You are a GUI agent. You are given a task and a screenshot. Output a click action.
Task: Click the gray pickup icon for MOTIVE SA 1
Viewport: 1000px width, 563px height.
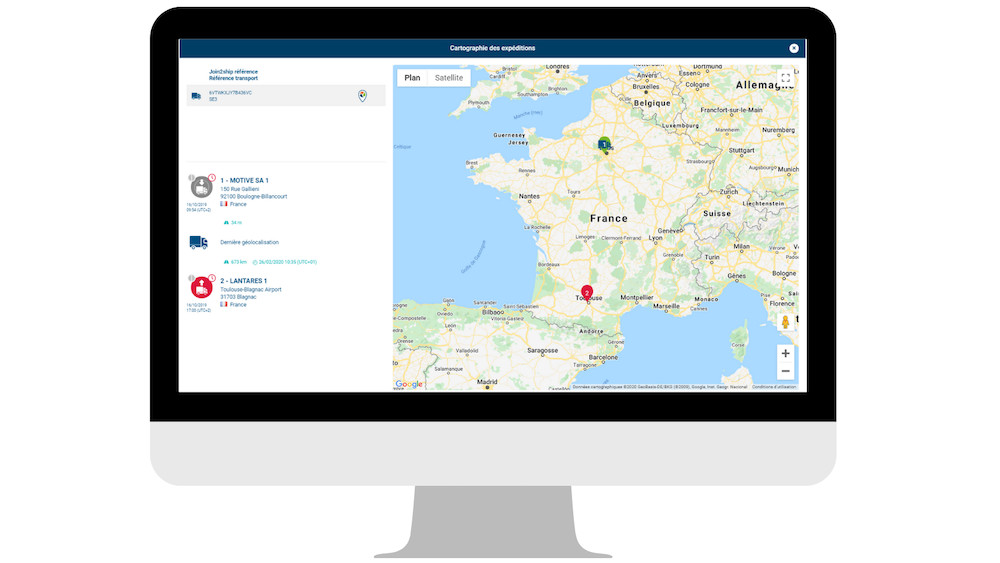201,187
